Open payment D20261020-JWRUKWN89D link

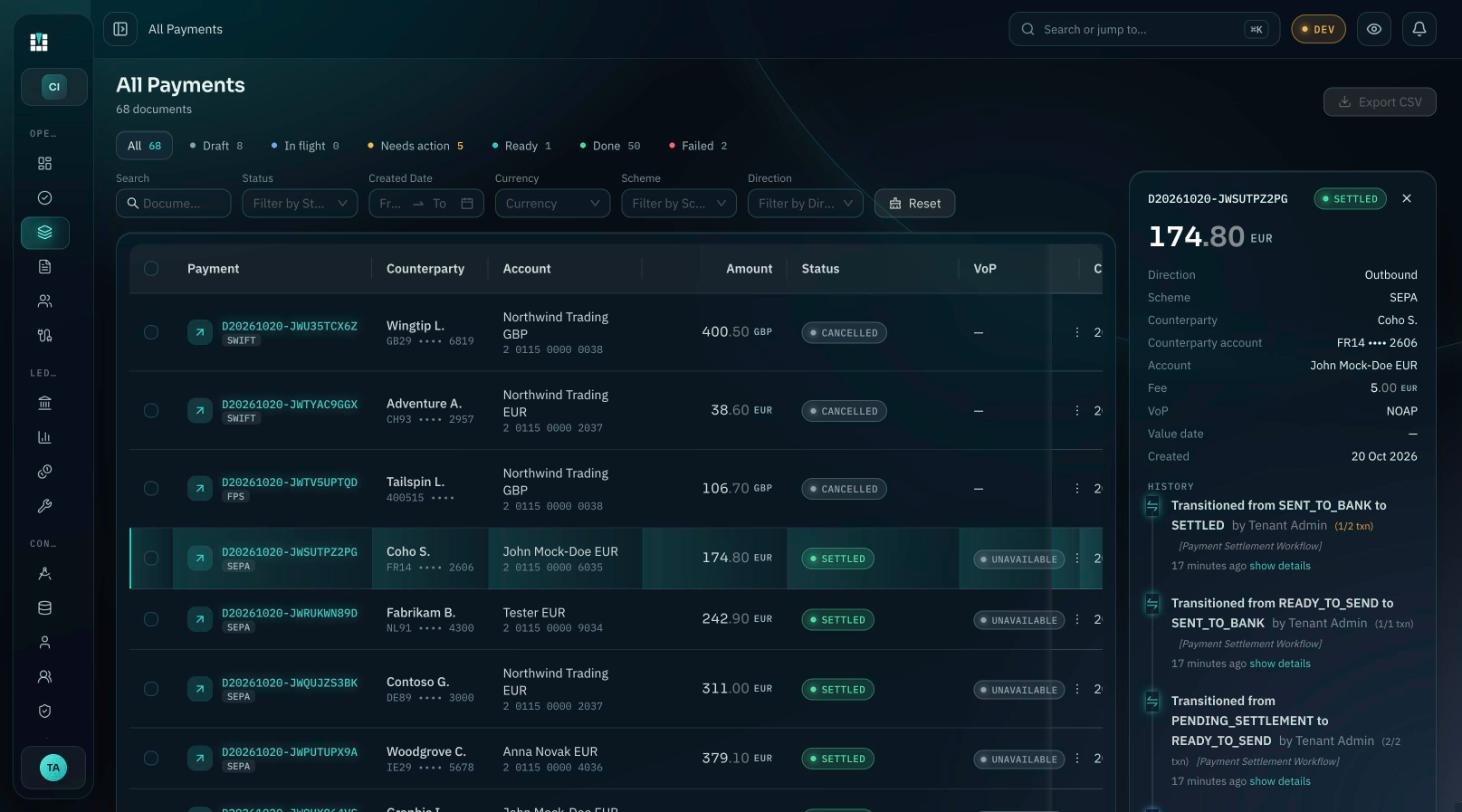(x=289, y=613)
